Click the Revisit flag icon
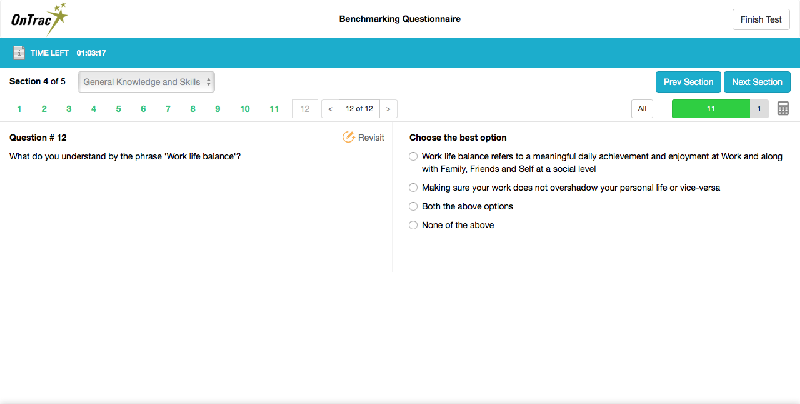Viewport: 800px width, 404px height. tap(349, 138)
